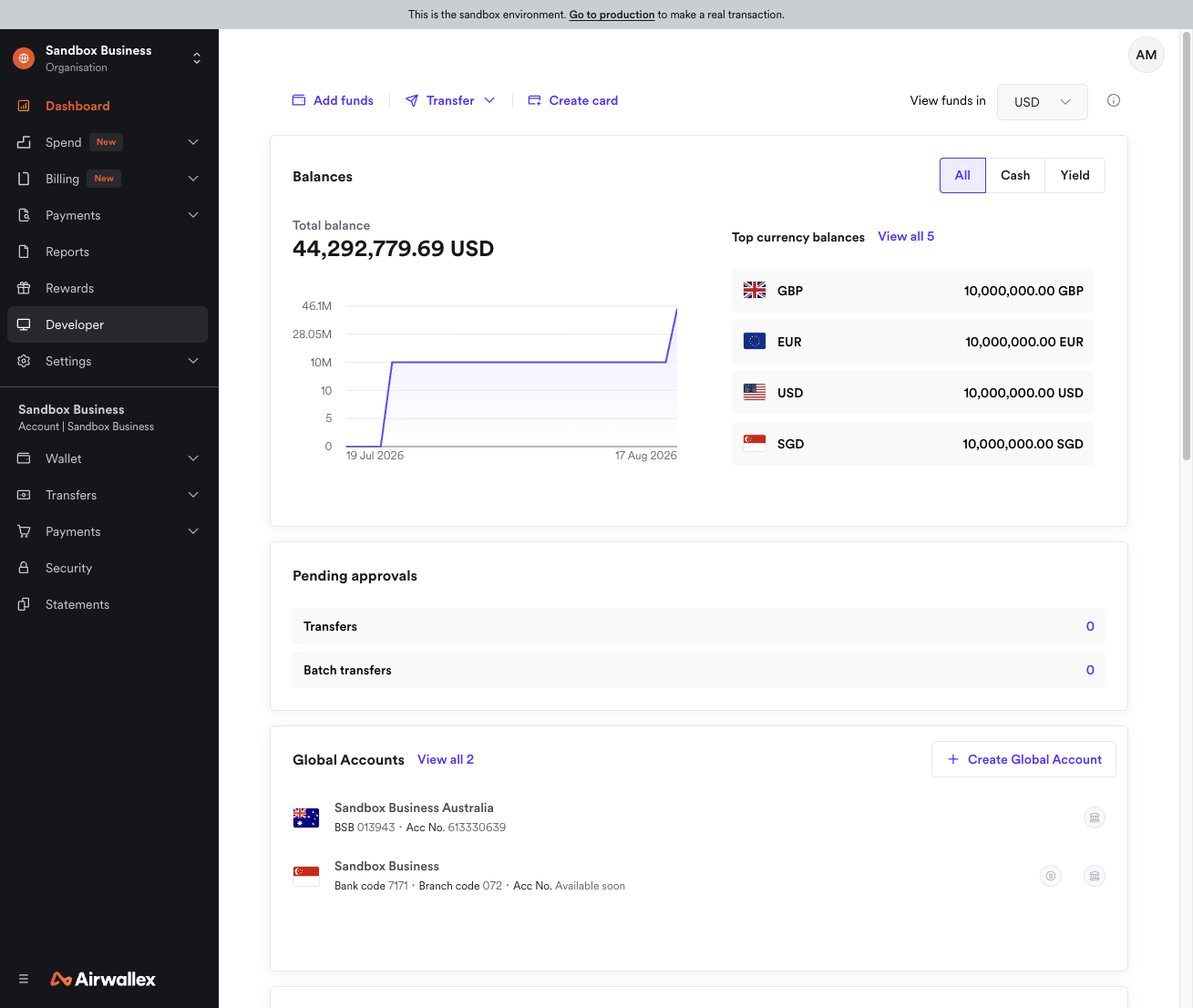Open Rewards gift icon in sidebar
Viewport: 1193px width, 1008px height.
pos(24,288)
